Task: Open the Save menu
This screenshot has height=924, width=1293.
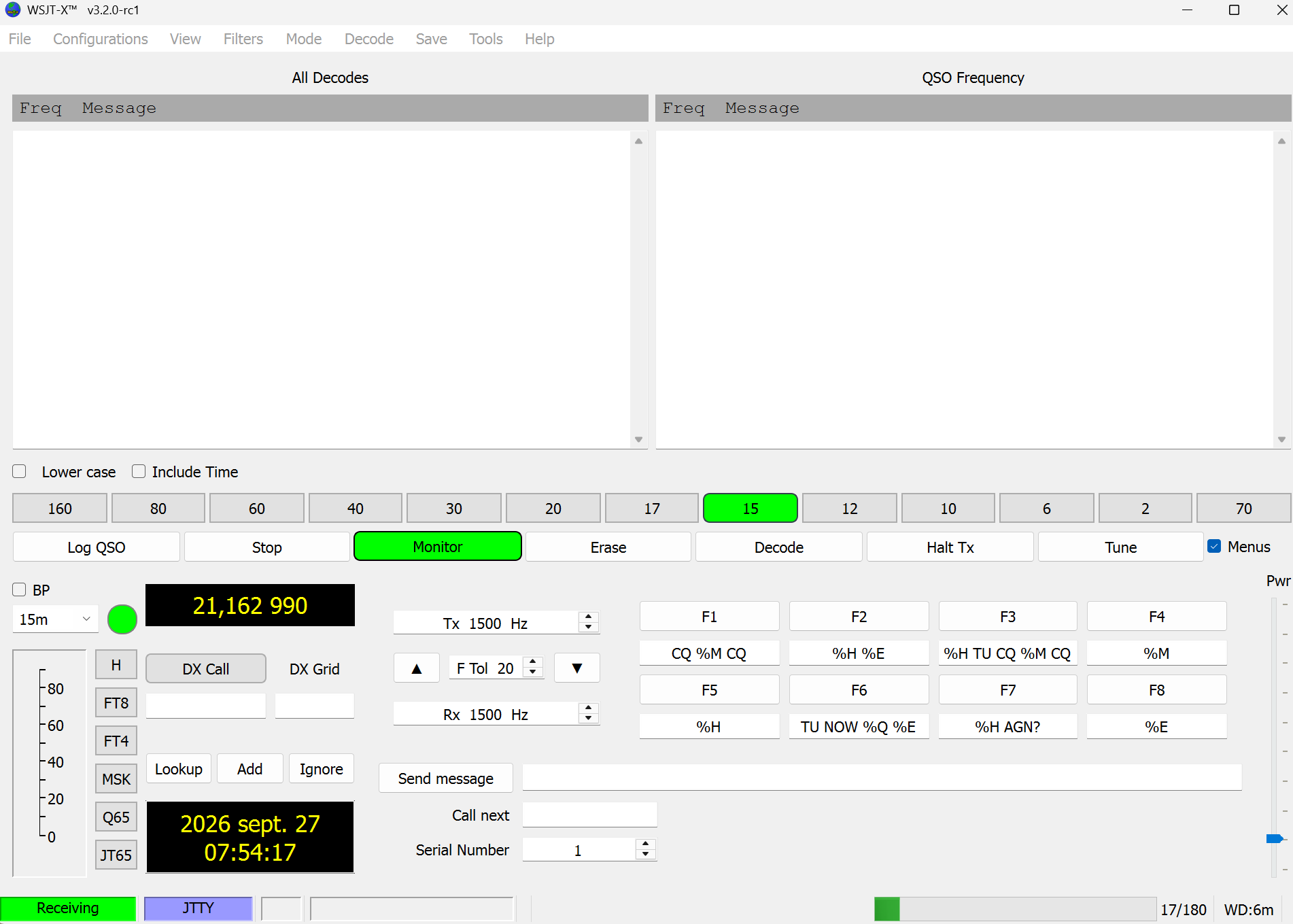Action: click(x=431, y=39)
